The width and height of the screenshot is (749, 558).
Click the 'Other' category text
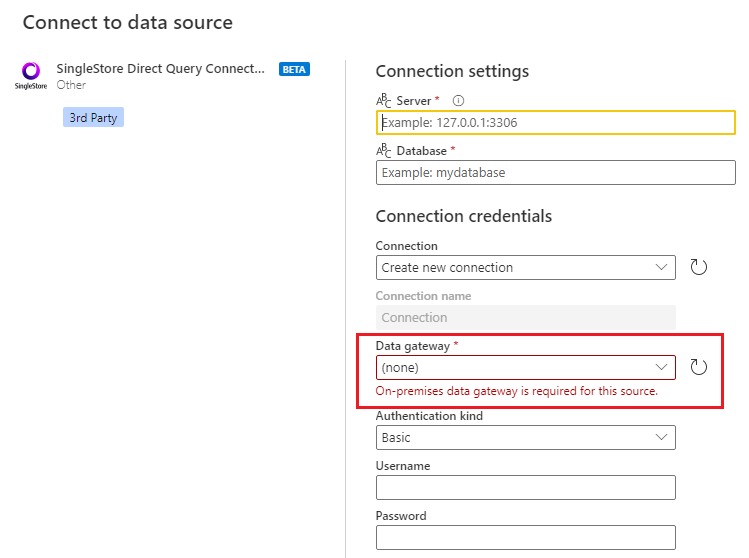pos(71,85)
